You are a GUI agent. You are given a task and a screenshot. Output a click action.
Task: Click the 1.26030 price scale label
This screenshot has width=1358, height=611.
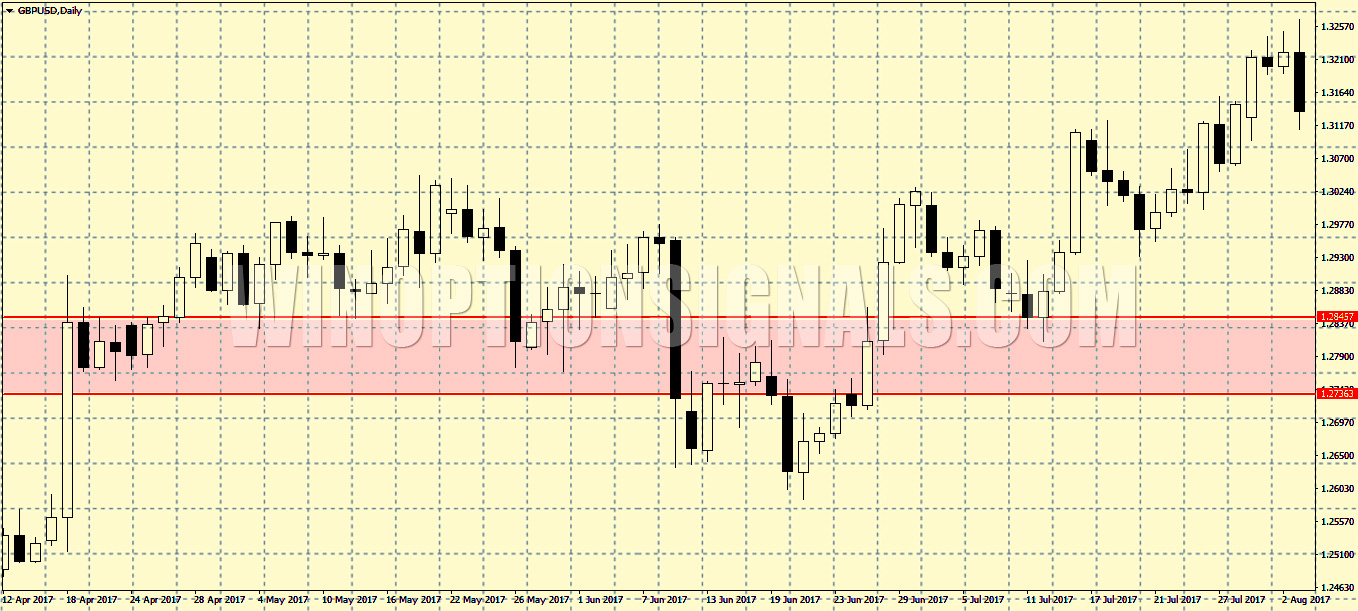tap(1337, 488)
